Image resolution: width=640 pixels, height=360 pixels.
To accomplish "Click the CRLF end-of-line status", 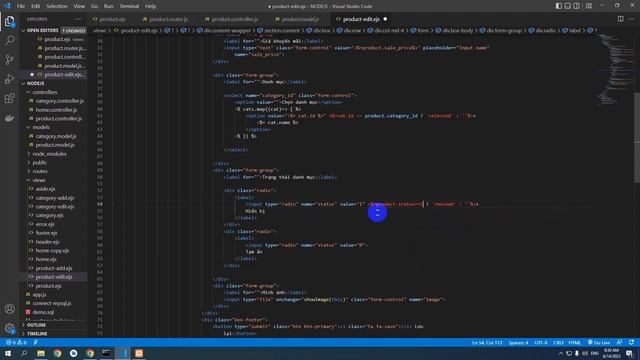I will point(558,342).
